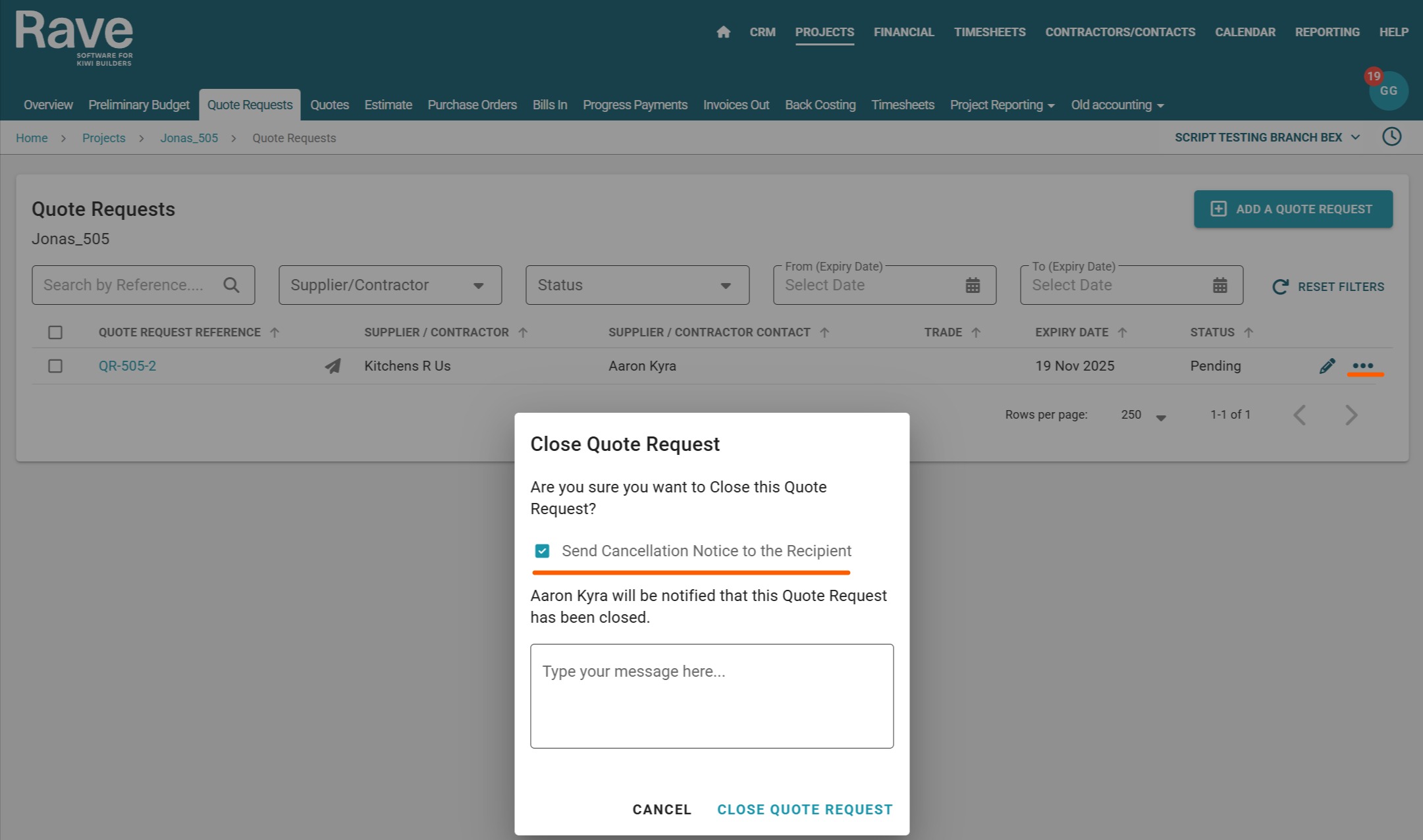Image resolution: width=1423 pixels, height=840 pixels.
Task: Expand the Status filter dropdown
Action: [x=637, y=285]
